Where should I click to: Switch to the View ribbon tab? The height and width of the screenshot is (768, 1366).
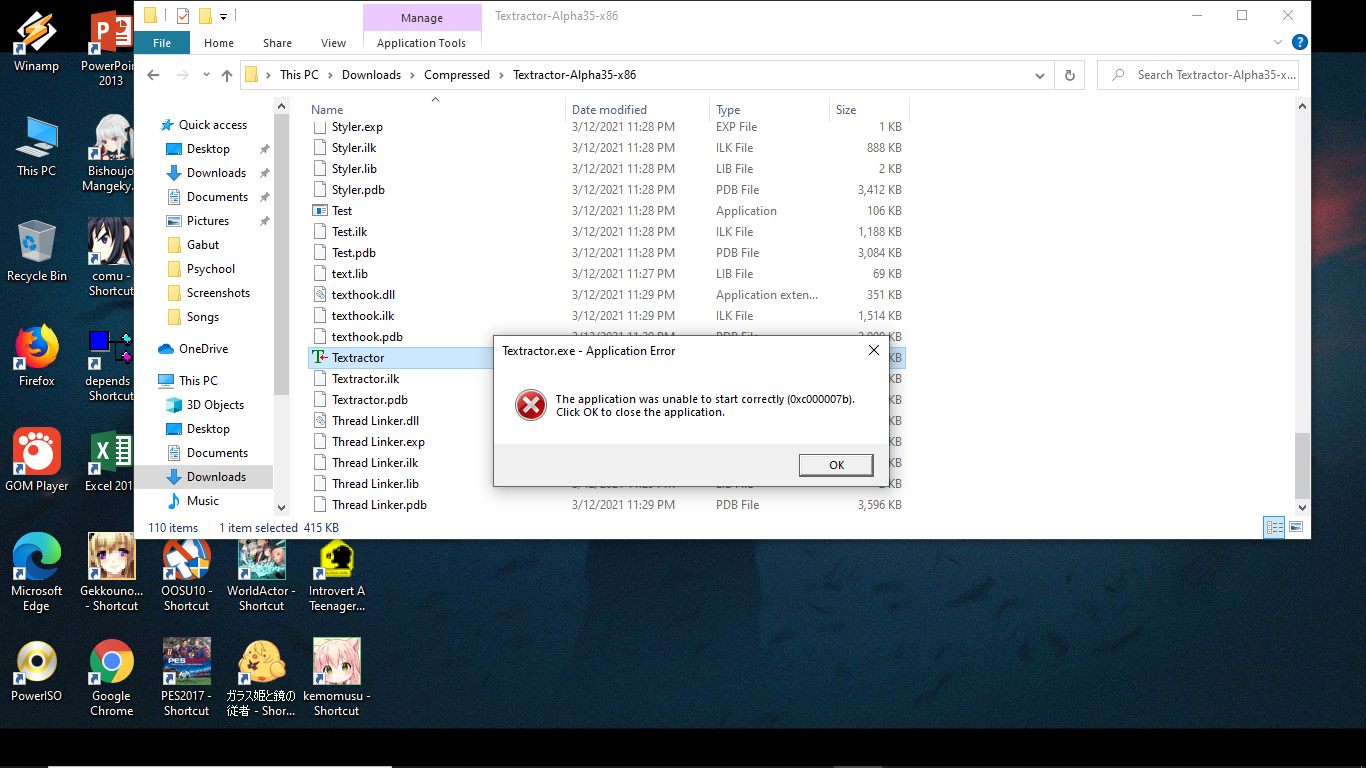click(333, 43)
